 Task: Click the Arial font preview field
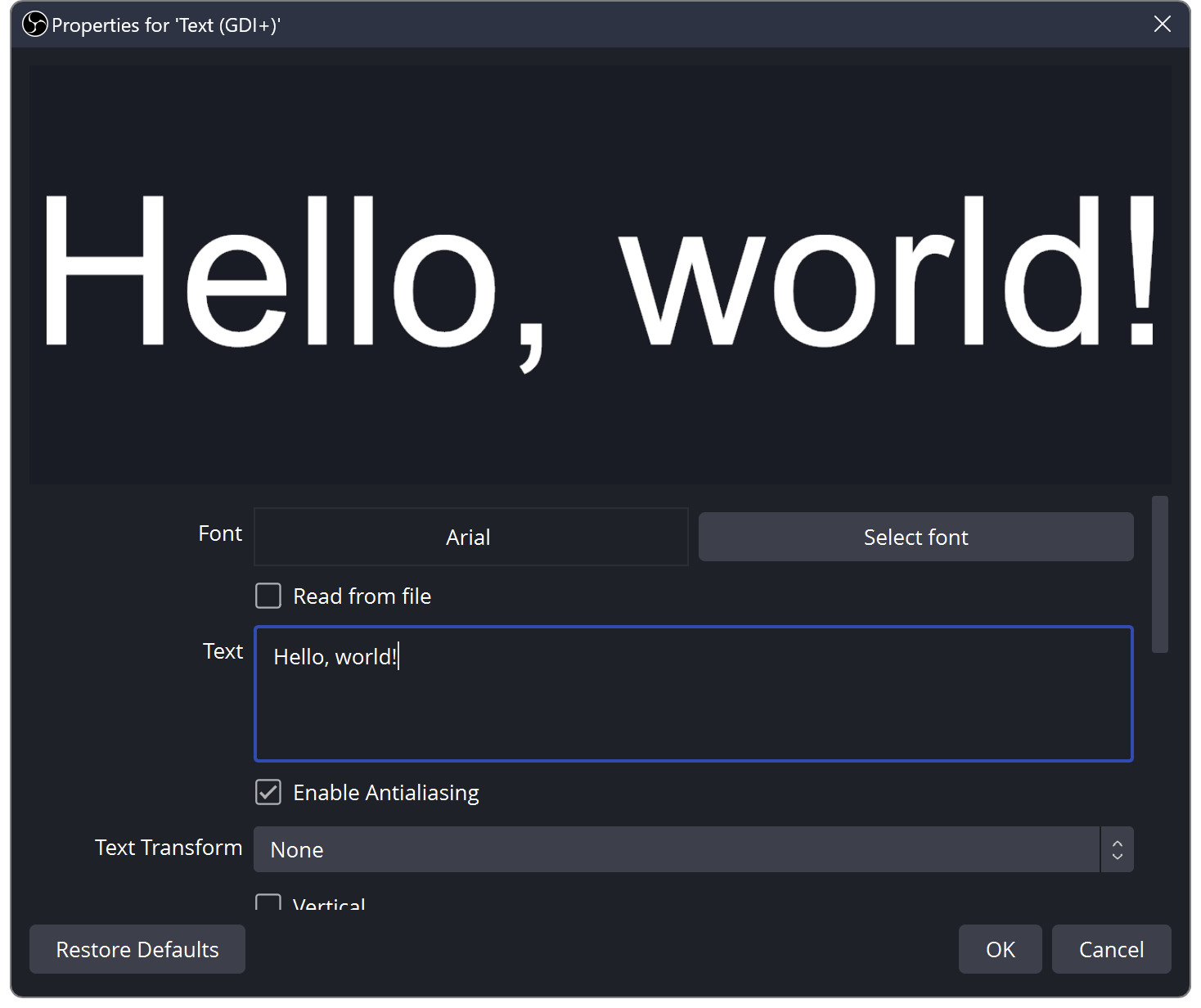click(x=470, y=537)
